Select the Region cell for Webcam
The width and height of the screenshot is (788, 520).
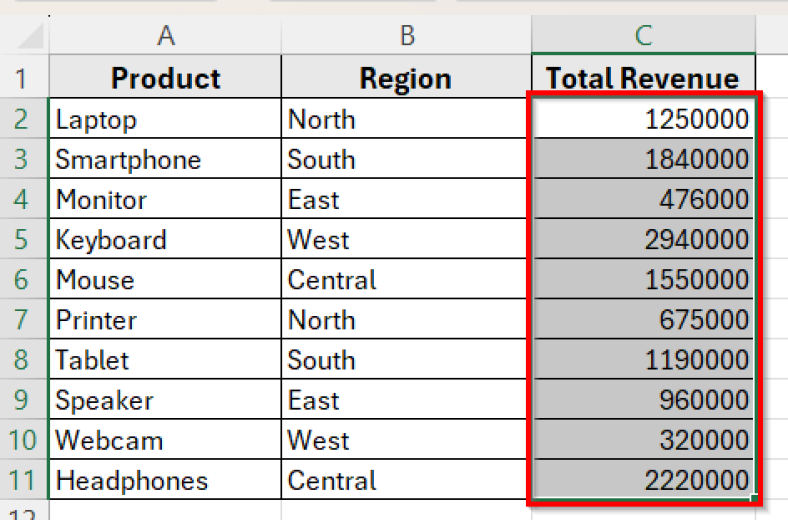[x=406, y=440]
